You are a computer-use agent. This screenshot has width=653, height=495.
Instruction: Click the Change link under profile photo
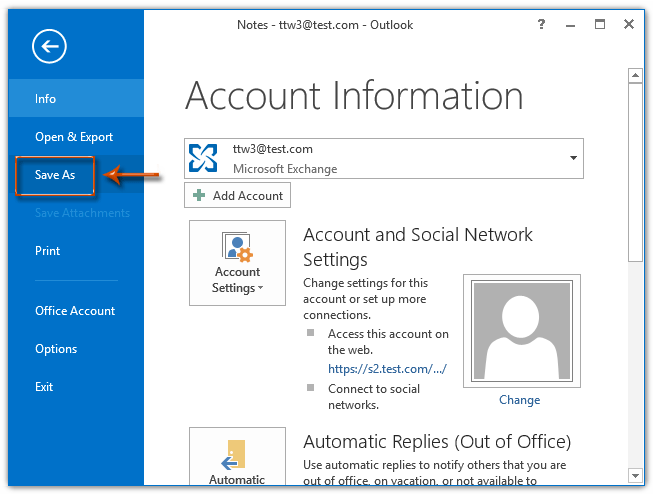519,400
